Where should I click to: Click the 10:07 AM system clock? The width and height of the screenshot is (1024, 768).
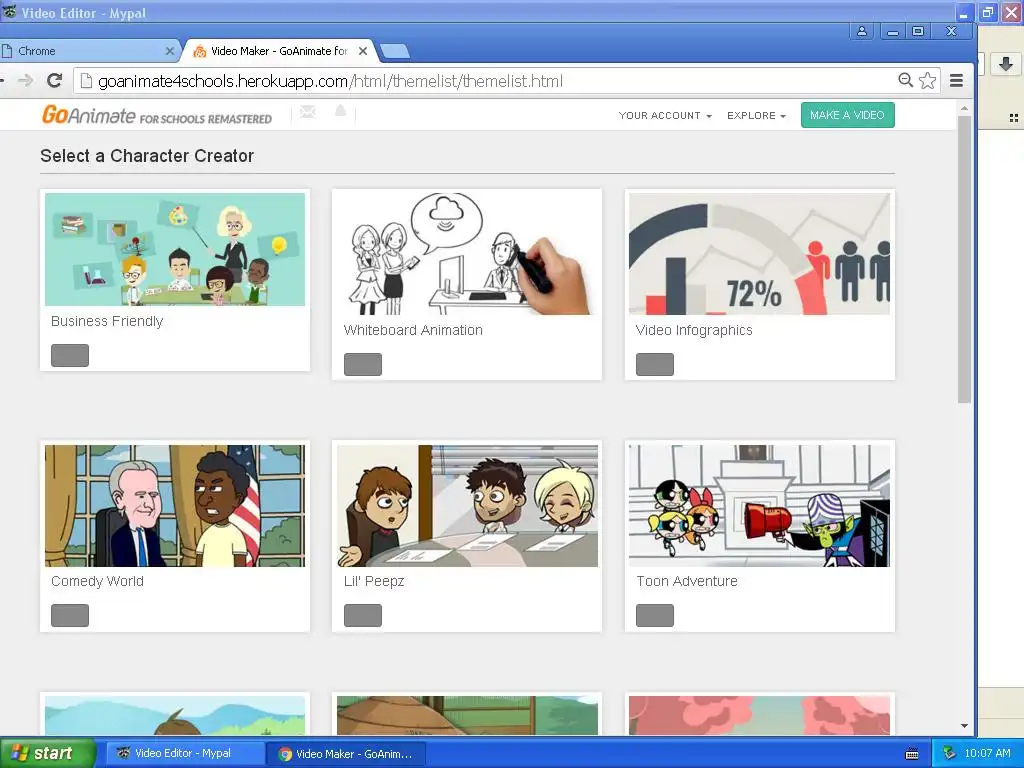tap(987, 753)
